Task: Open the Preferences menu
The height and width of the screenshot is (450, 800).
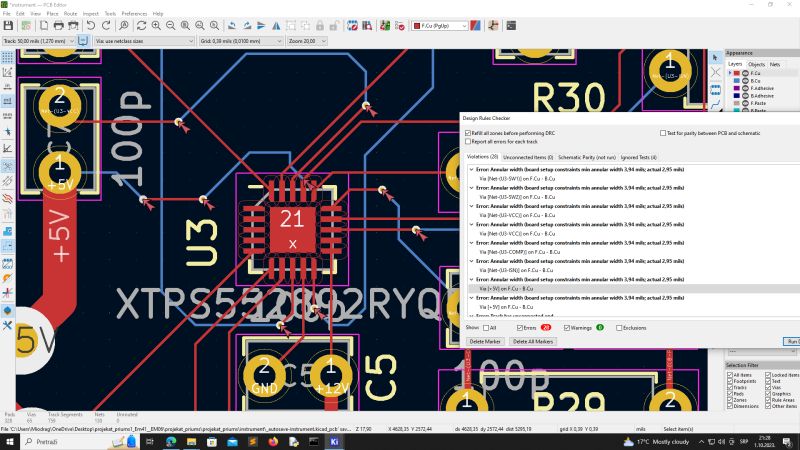Action: 134,14
